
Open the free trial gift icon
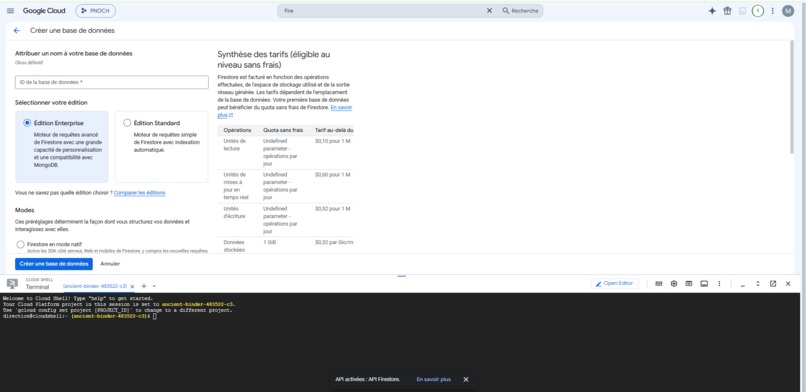pyautogui.click(x=727, y=11)
